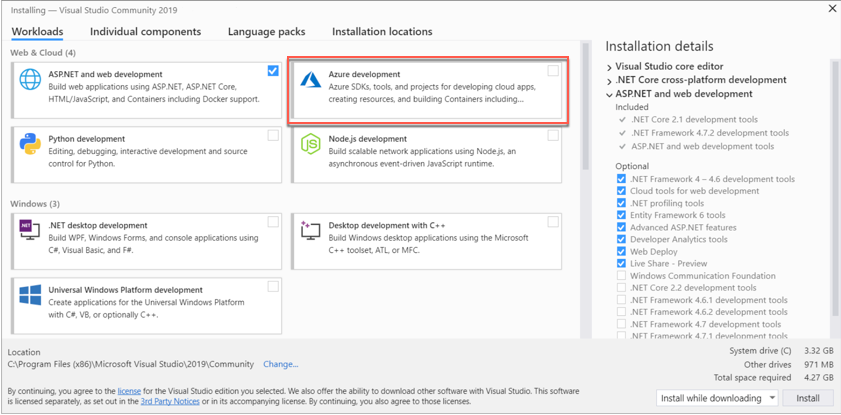Click the Total space required 4.27 GB value

click(818, 377)
